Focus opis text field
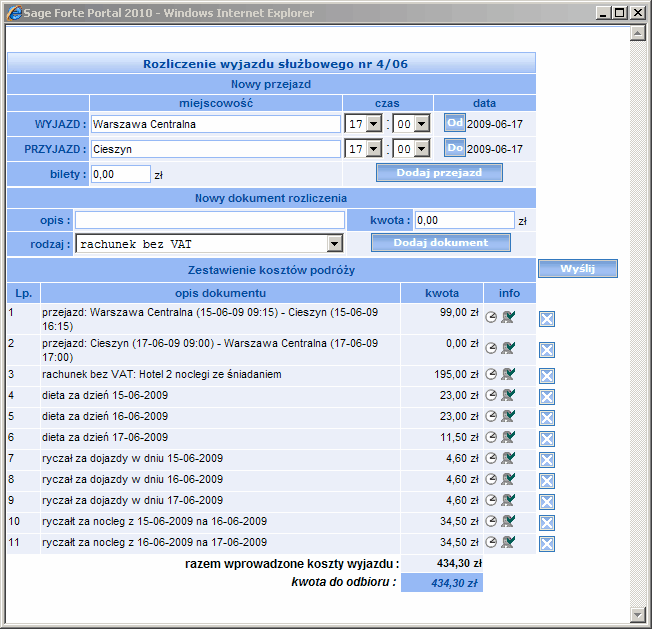This screenshot has height=629, width=652. [x=210, y=220]
